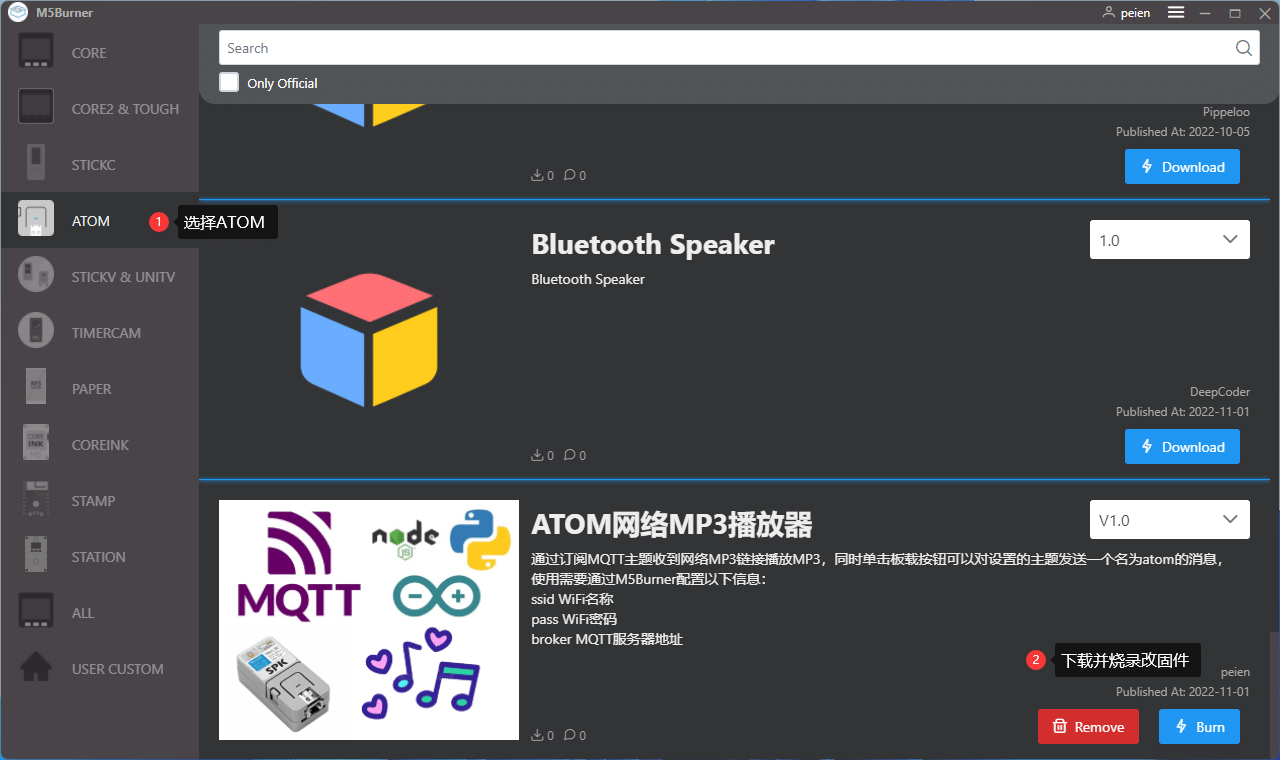Viewport: 1280px width, 760px height.
Task: Click Published At: 2022-10-05 text
Action: pos(1183,132)
